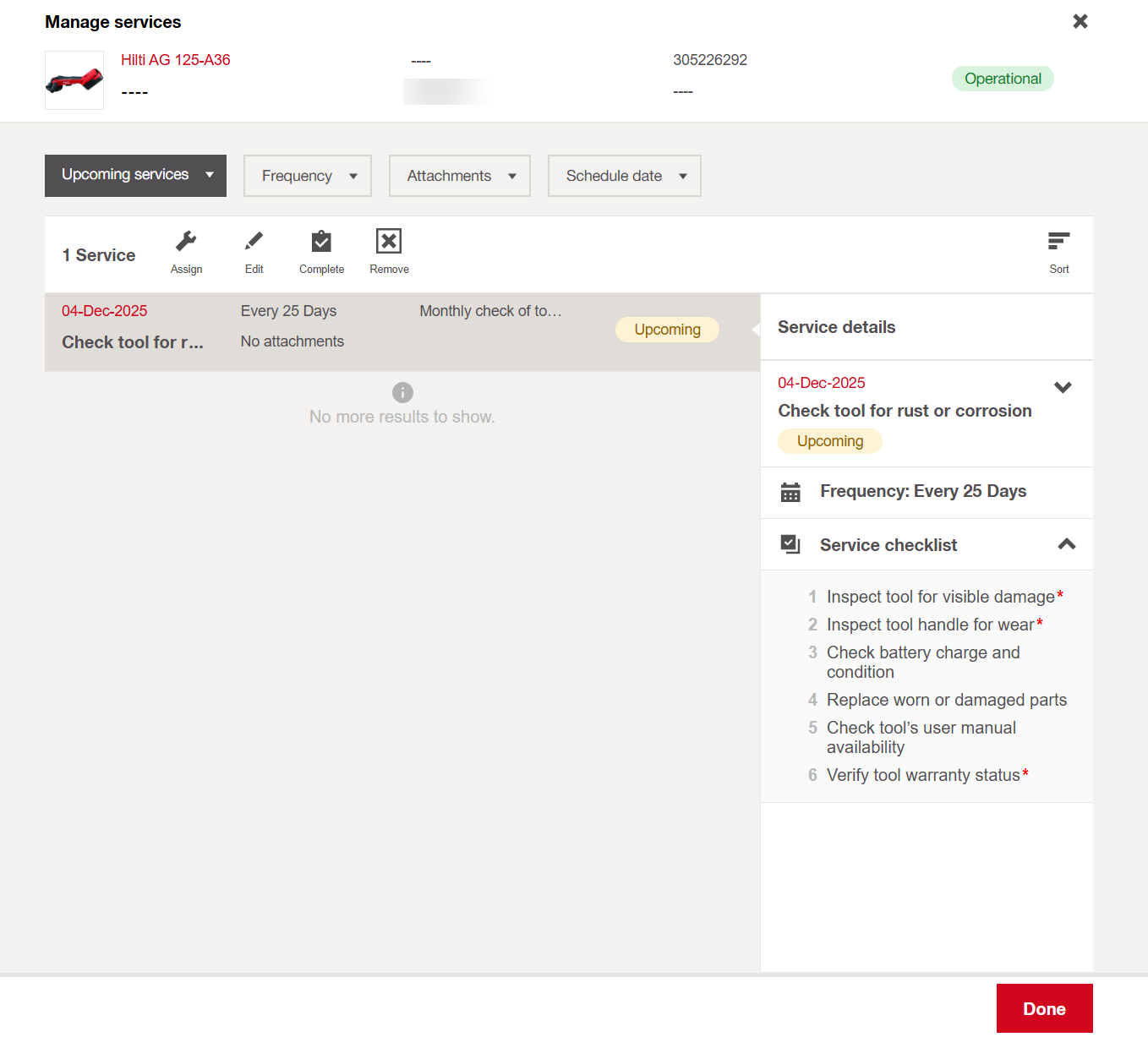
Task: Select the 04-Dec-2025 service row
Action: coord(402,331)
